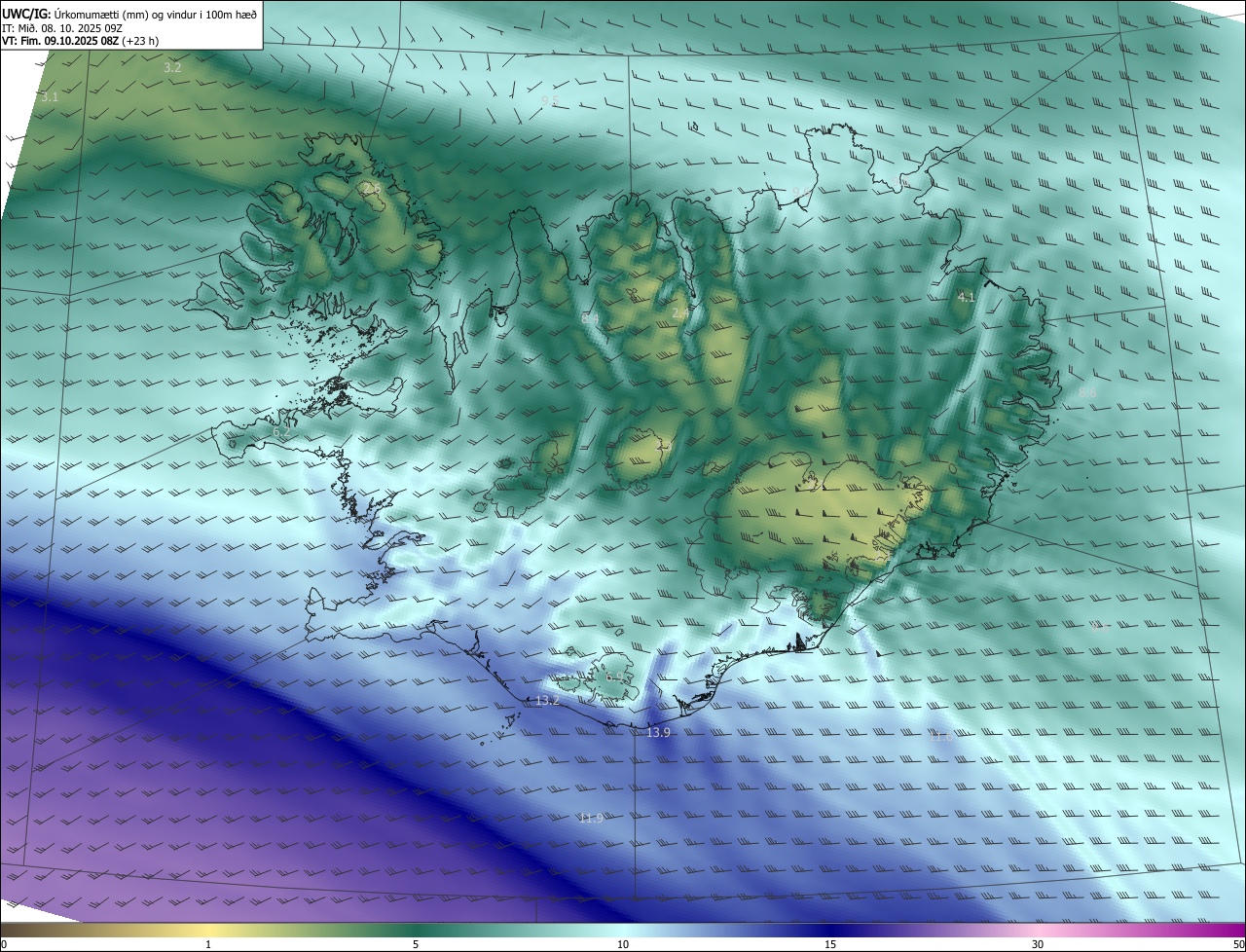The width and height of the screenshot is (1246, 952).
Task: Click the map value label "9.5"
Action: click(x=550, y=100)
